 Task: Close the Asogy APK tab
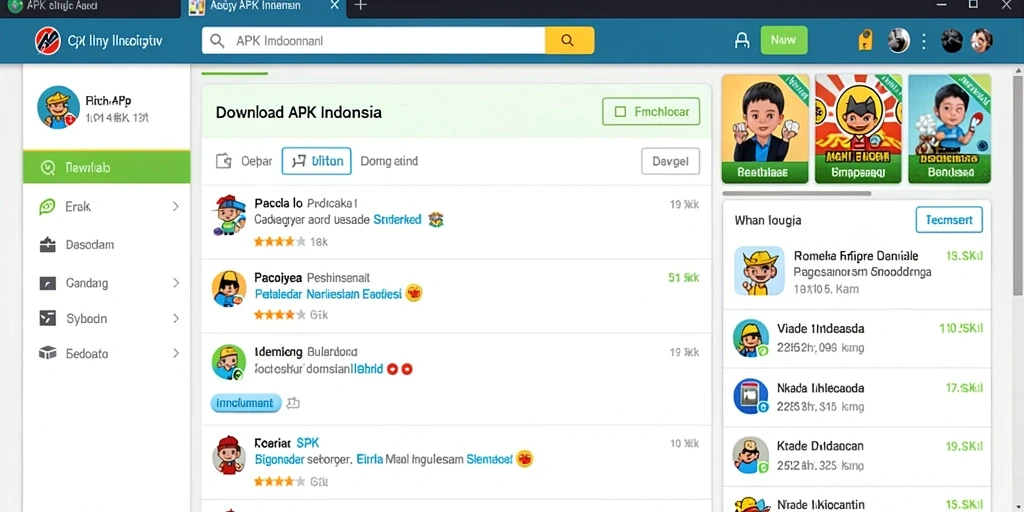tap(334, 5)
